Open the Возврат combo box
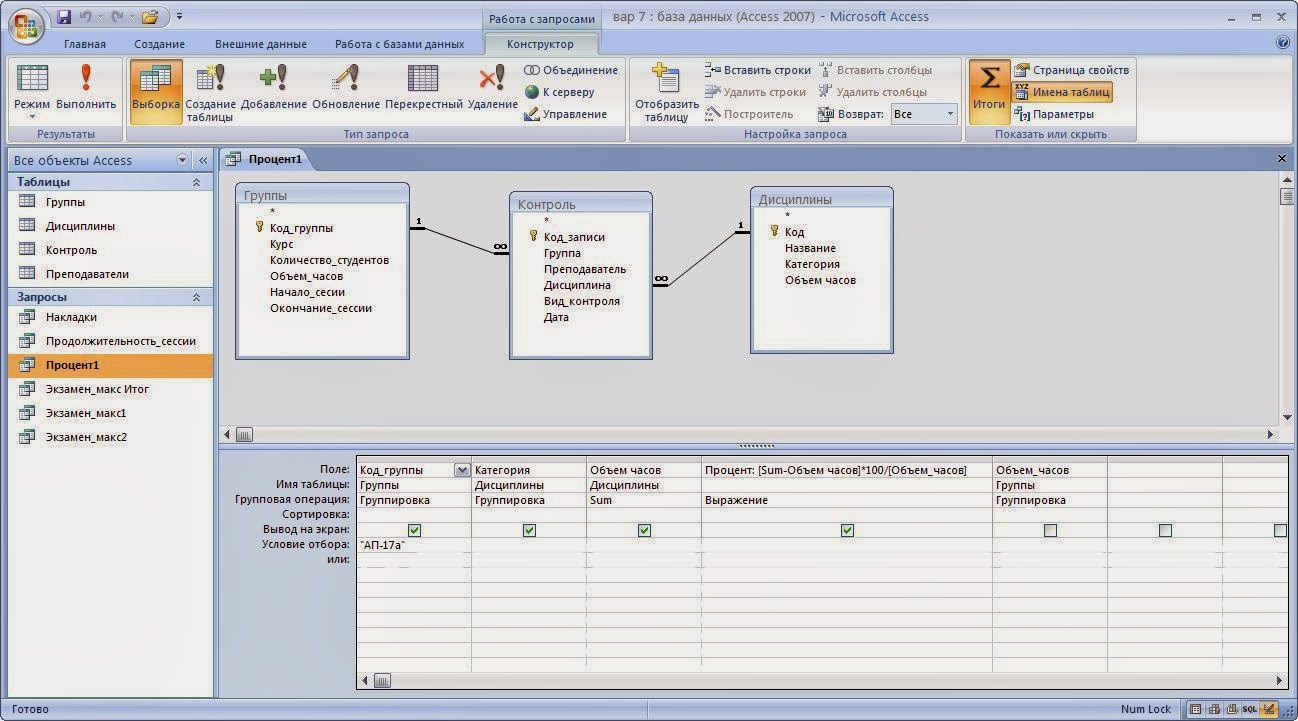Screen dimensions: 1298x721 click(924, 114)
